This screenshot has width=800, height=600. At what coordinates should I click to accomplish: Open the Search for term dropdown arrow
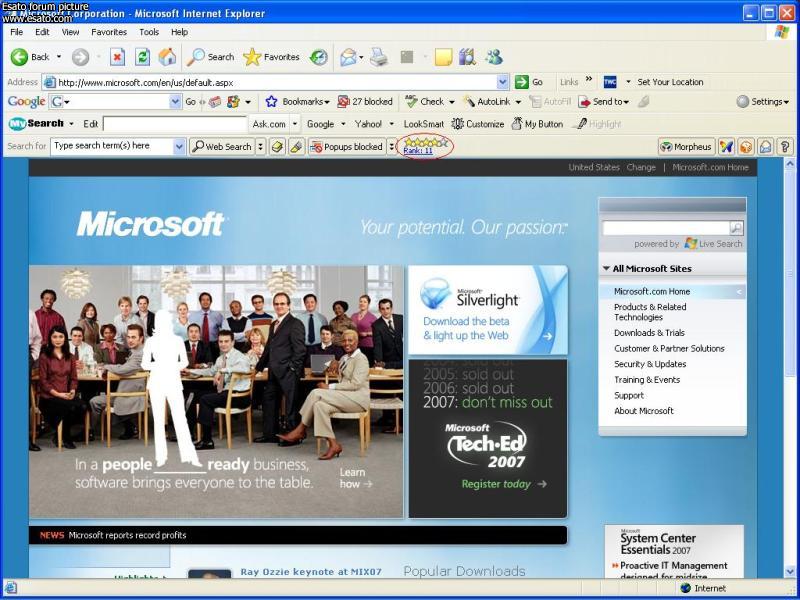(x=179, y=147)
